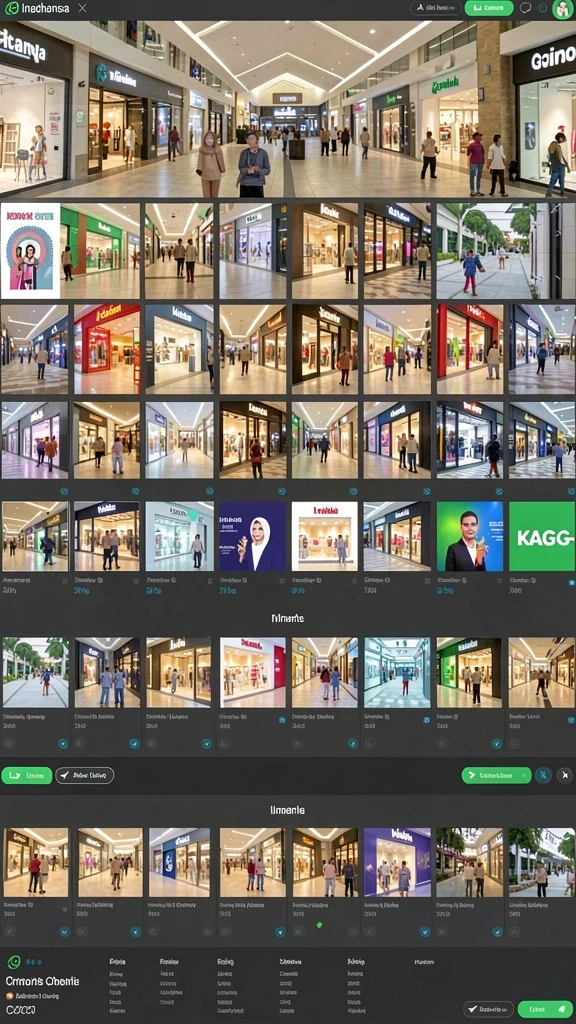This screenshot has width=576, height=1024.
Task: Toggle the blue check under the two blue-shirted people card
Action: pos(135,743)
